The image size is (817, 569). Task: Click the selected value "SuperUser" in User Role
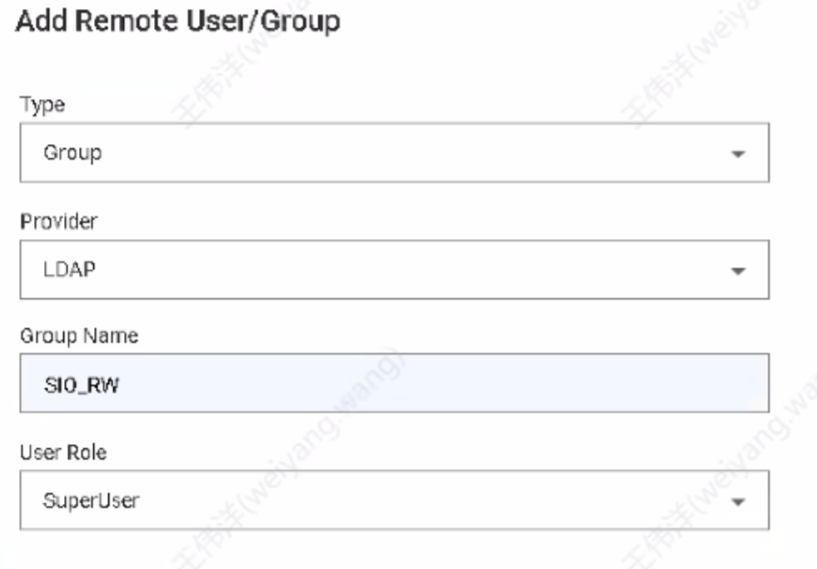91,500
